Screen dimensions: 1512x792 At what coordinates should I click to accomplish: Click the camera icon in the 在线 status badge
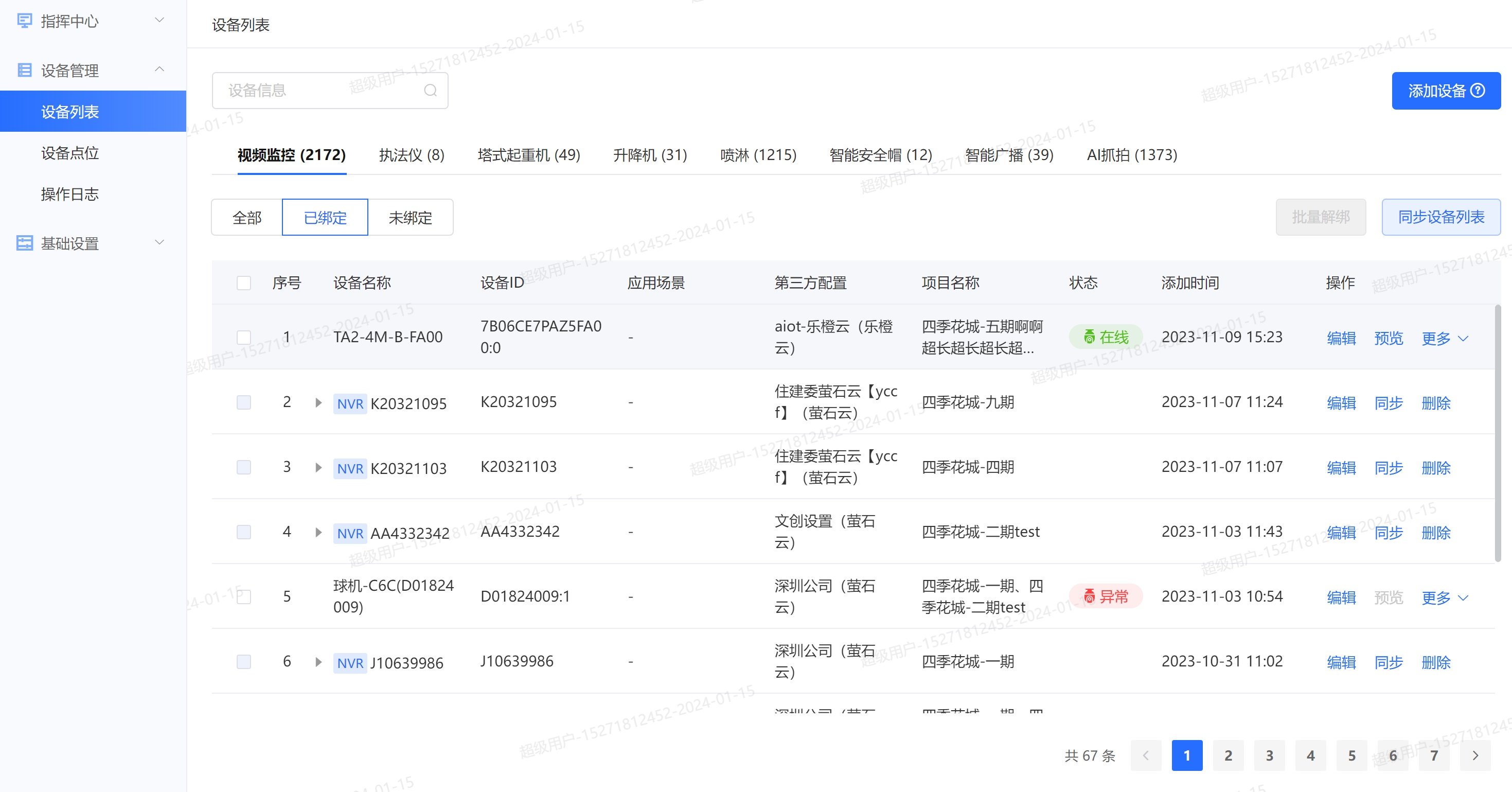[x=1090, y=337]
